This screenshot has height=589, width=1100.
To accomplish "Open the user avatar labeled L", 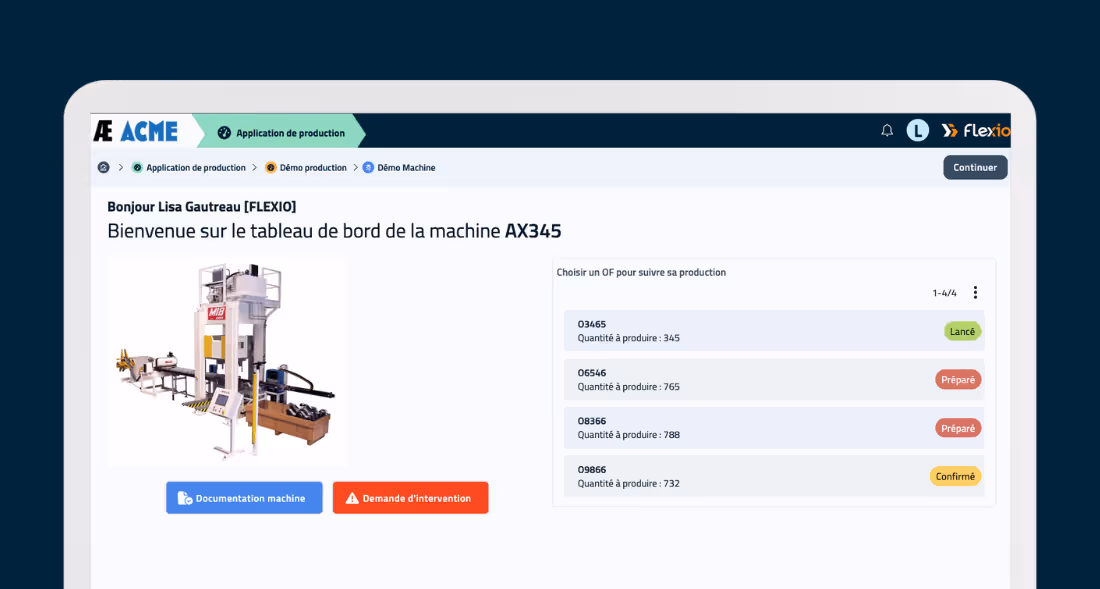I will (918, 130).
